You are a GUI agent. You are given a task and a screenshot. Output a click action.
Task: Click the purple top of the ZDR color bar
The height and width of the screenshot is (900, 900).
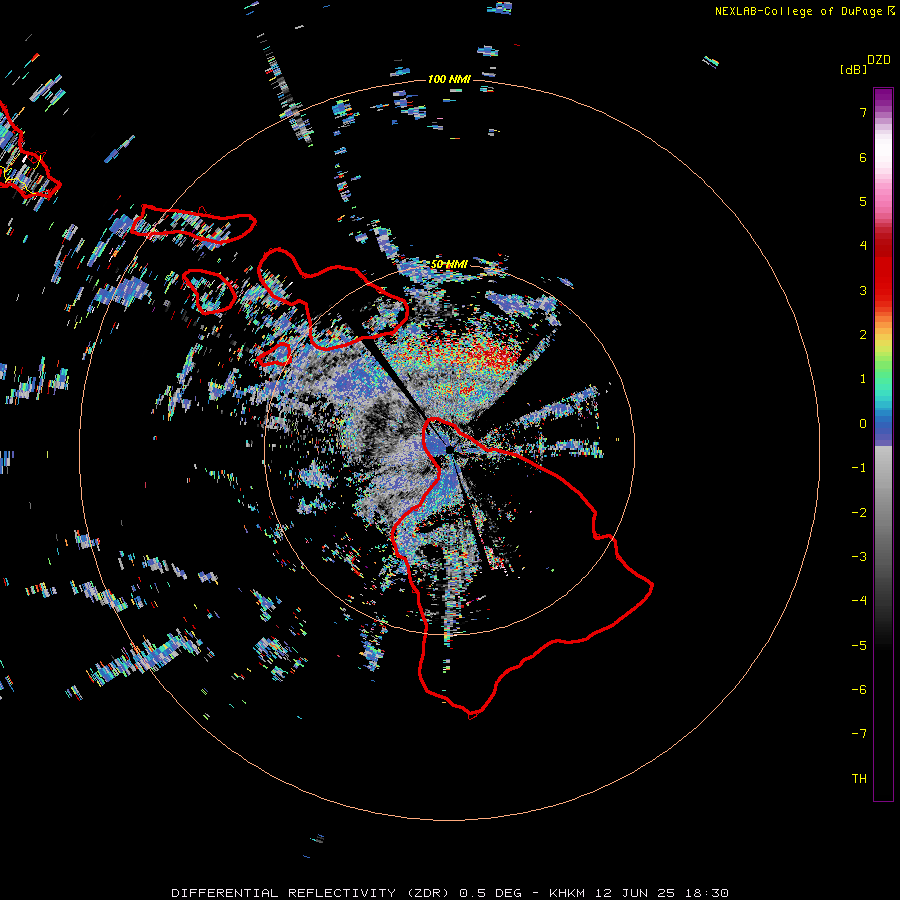(x=883, y=98)
